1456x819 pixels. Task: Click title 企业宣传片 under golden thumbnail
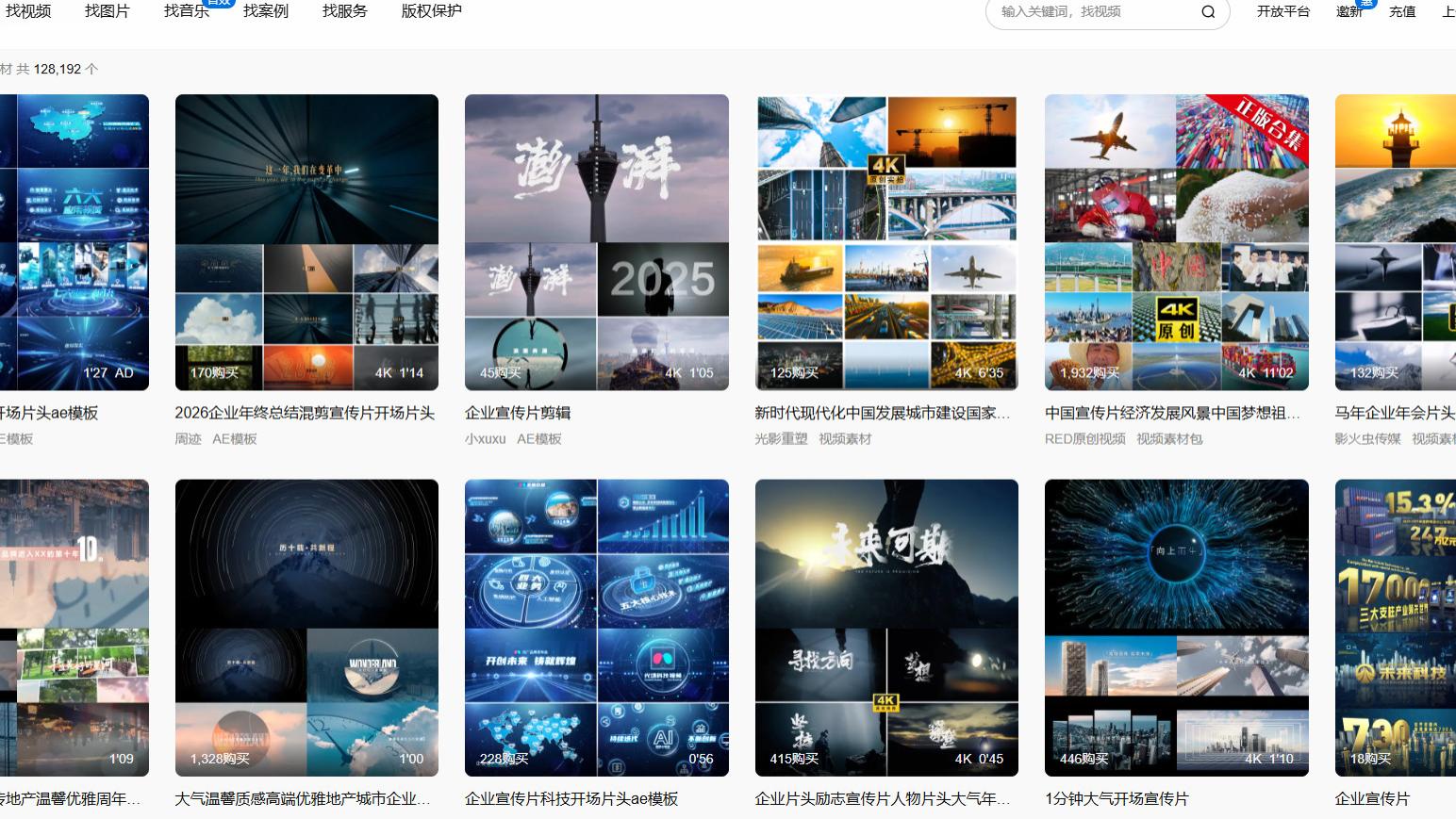(x=1372, y=798)
